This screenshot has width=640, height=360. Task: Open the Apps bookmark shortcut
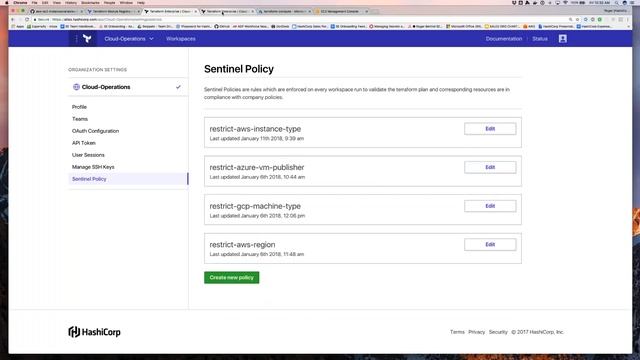tap(18, 27)
